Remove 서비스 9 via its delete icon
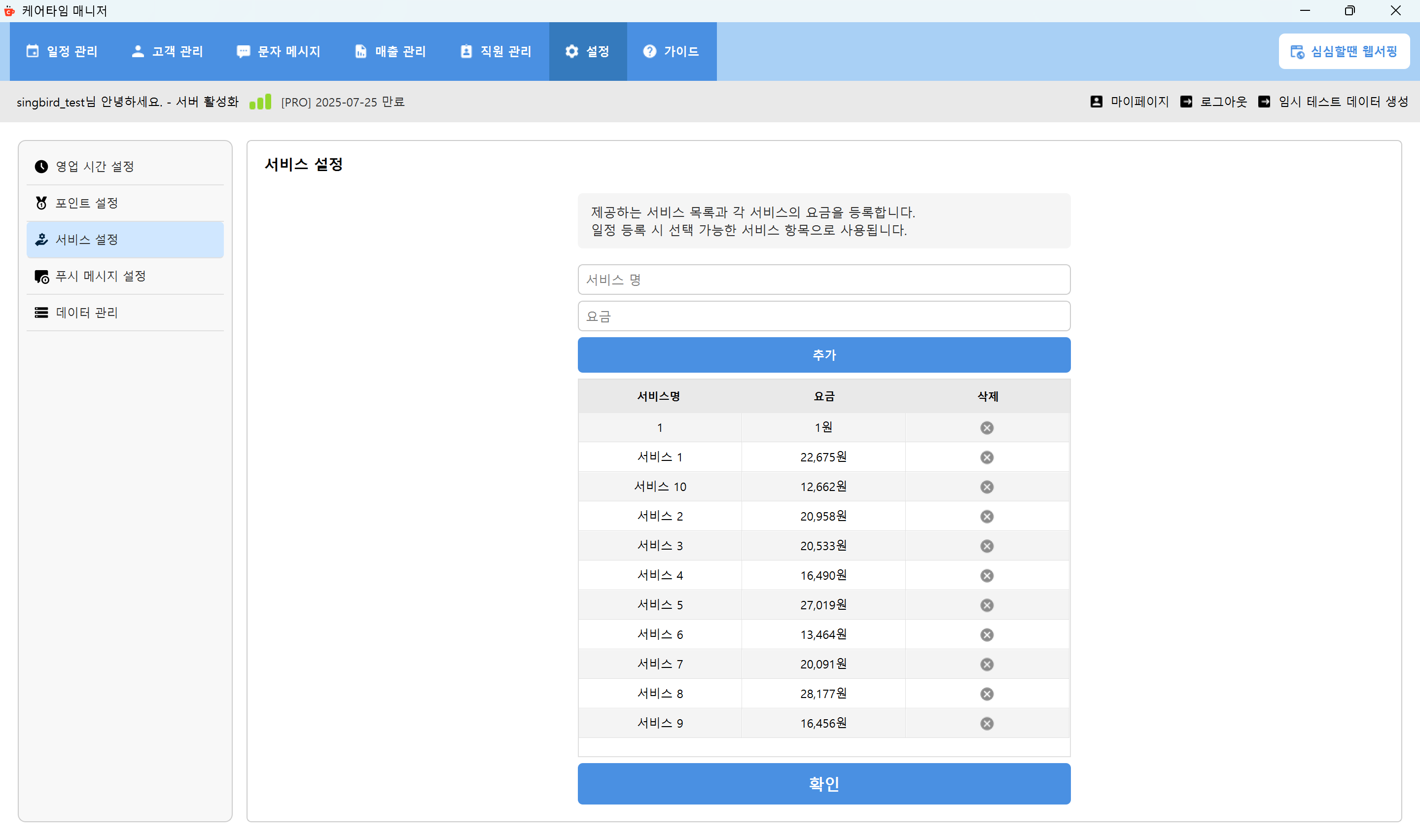 (987, 723)
